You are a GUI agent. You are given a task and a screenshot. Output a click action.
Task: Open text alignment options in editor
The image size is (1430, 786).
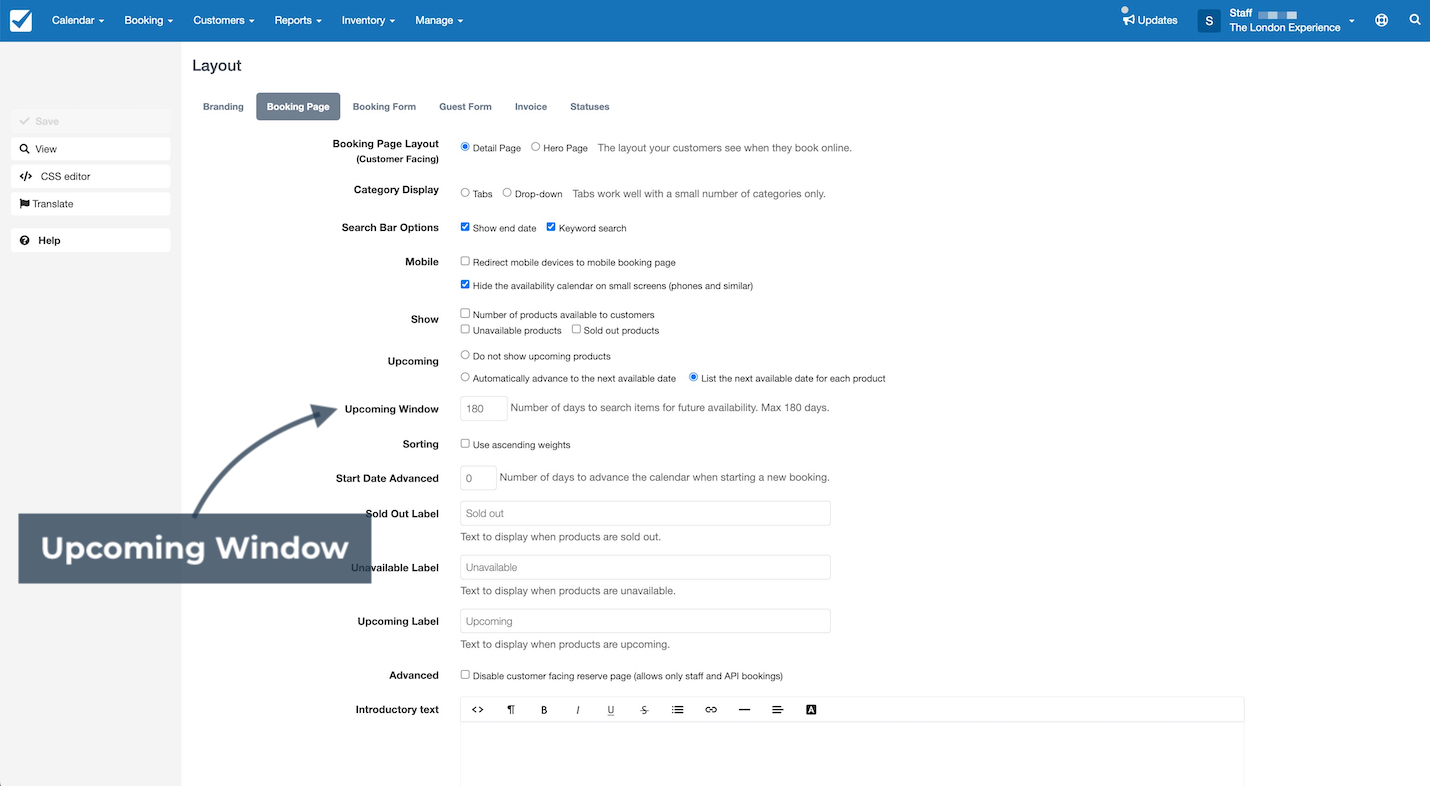pos(778,710)
